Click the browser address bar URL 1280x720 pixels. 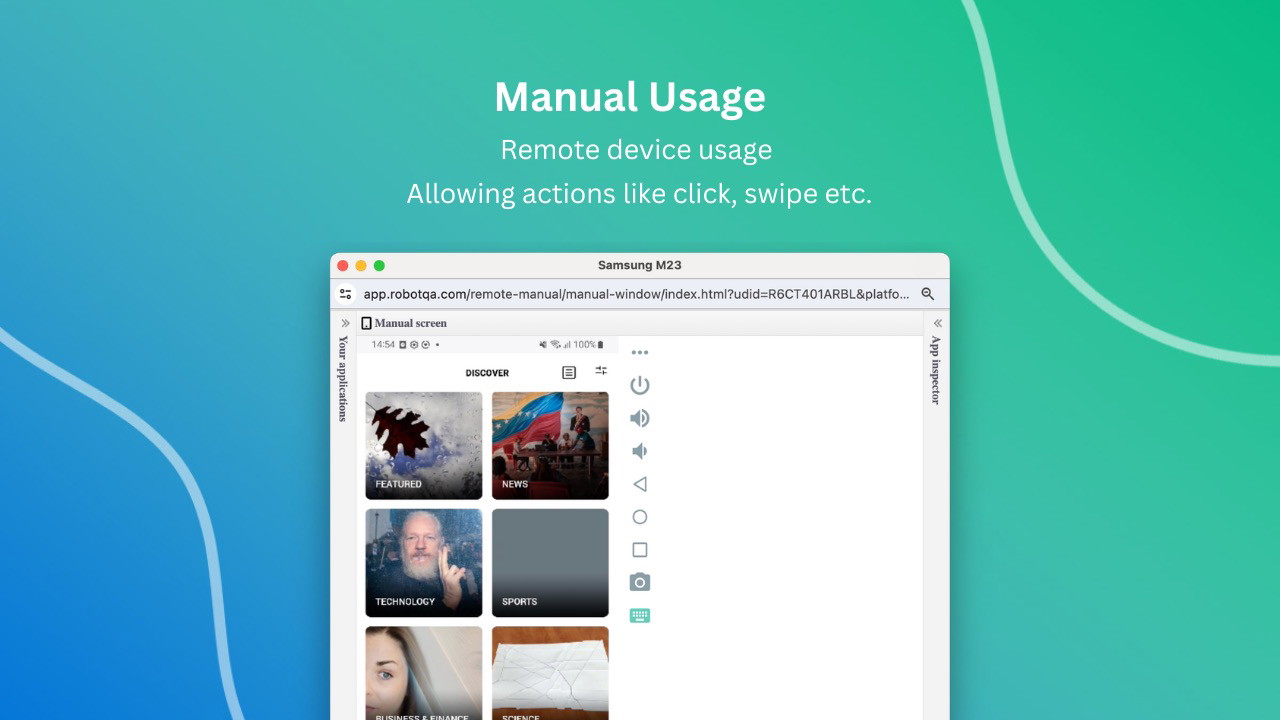636,294
